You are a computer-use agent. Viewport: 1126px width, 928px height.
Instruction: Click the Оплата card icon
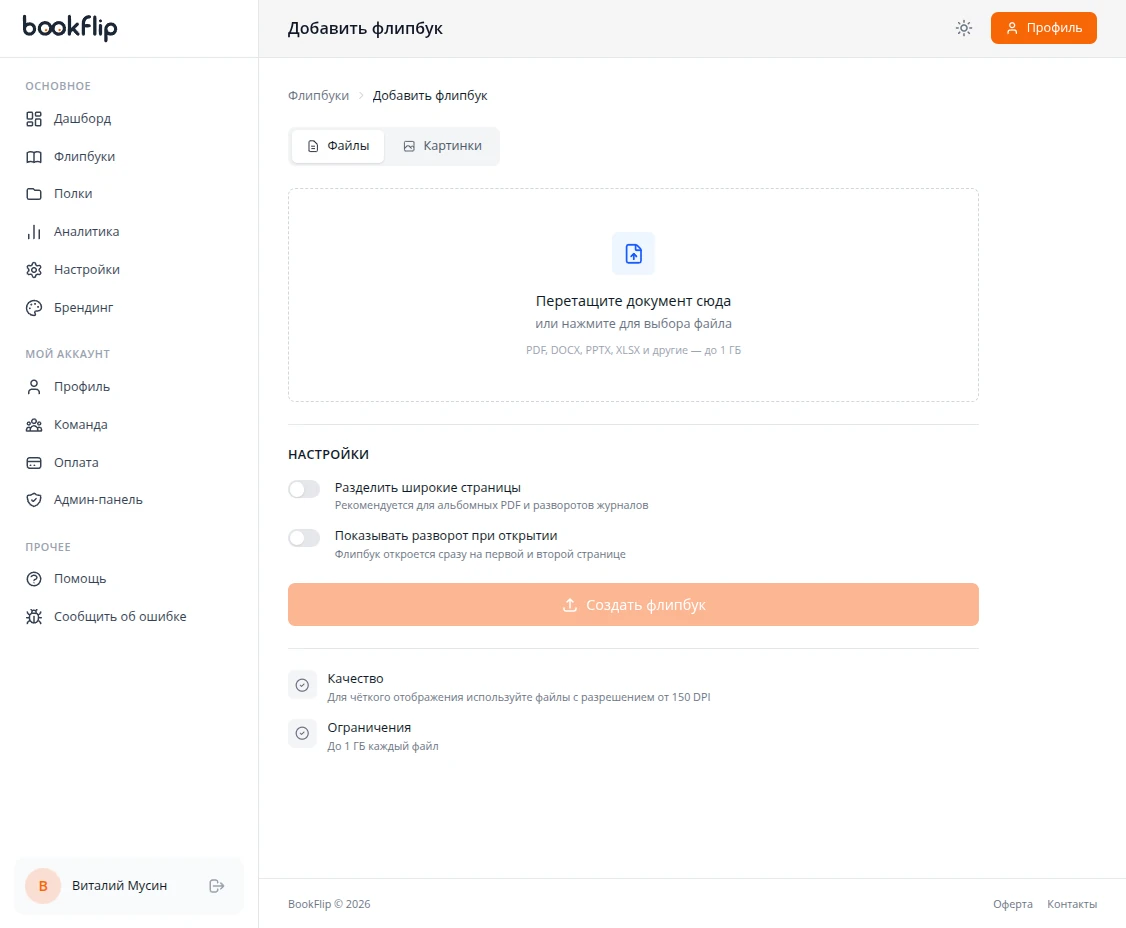click(34, 463)
